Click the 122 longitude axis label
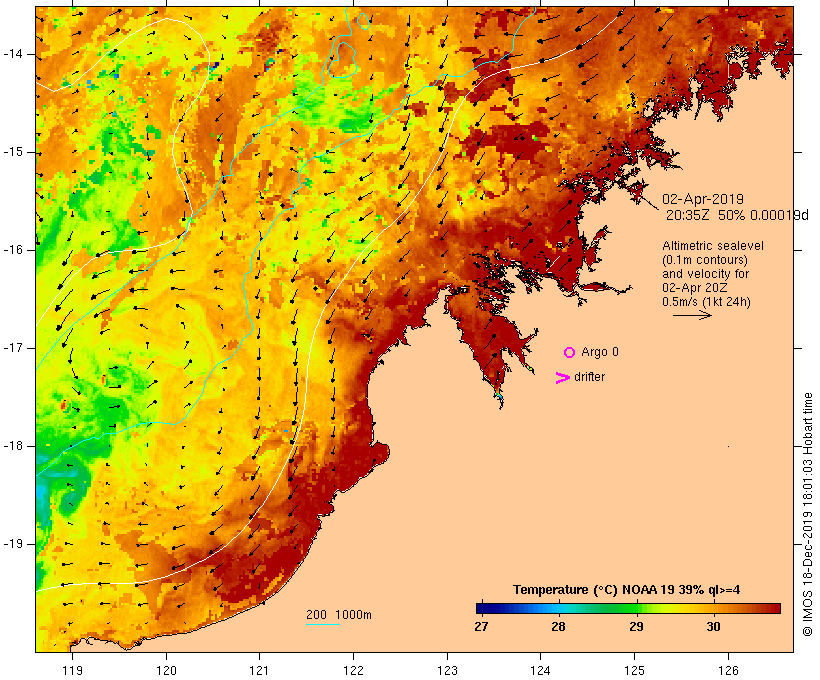 pos(353,670)
